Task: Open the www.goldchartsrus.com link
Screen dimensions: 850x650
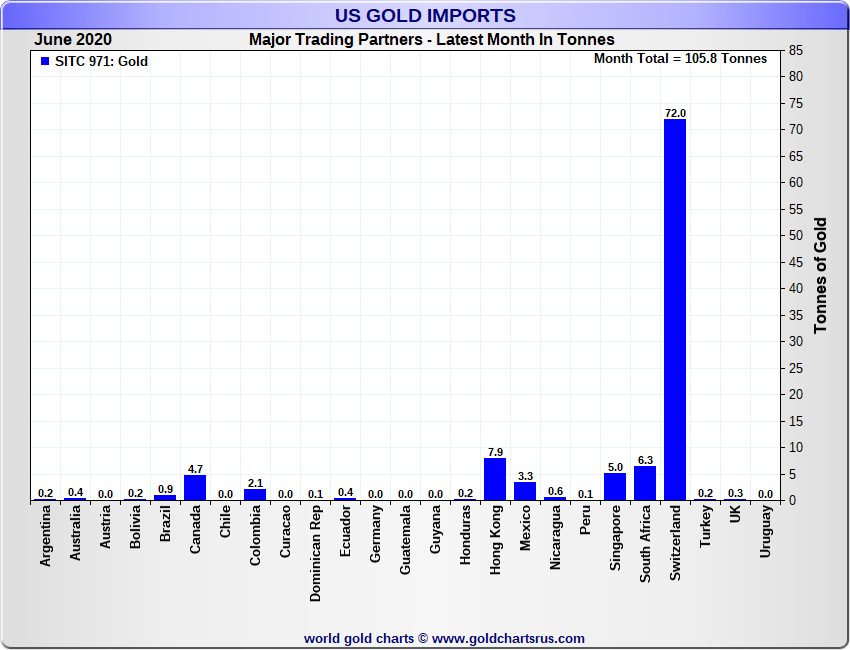Action: (508, 639)
